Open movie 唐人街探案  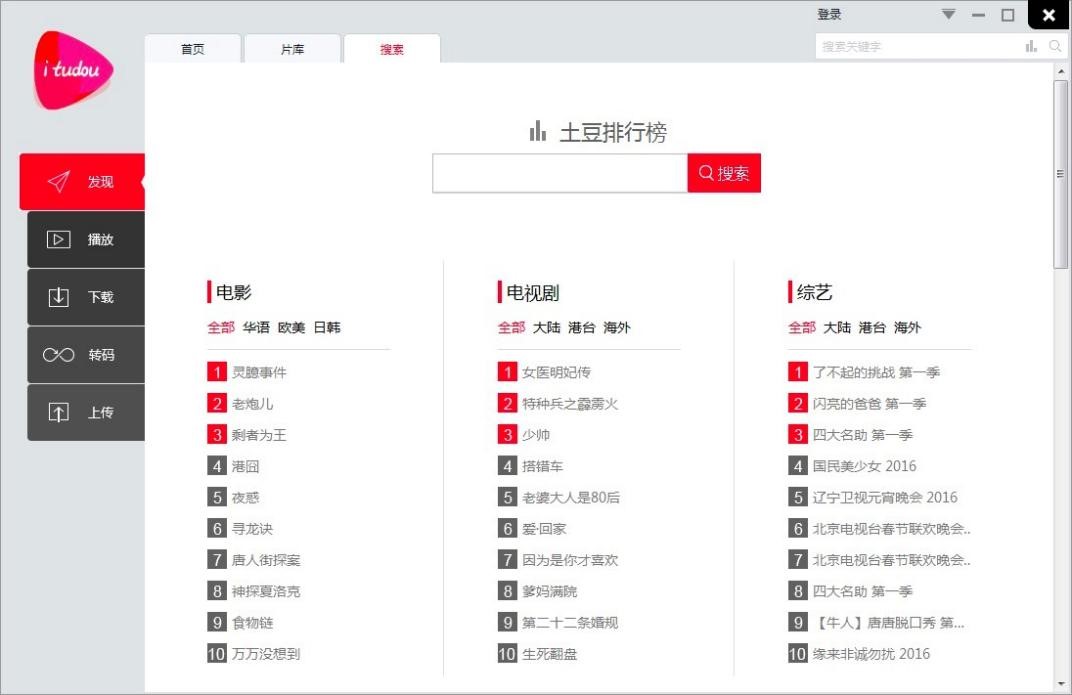point(266,560)
